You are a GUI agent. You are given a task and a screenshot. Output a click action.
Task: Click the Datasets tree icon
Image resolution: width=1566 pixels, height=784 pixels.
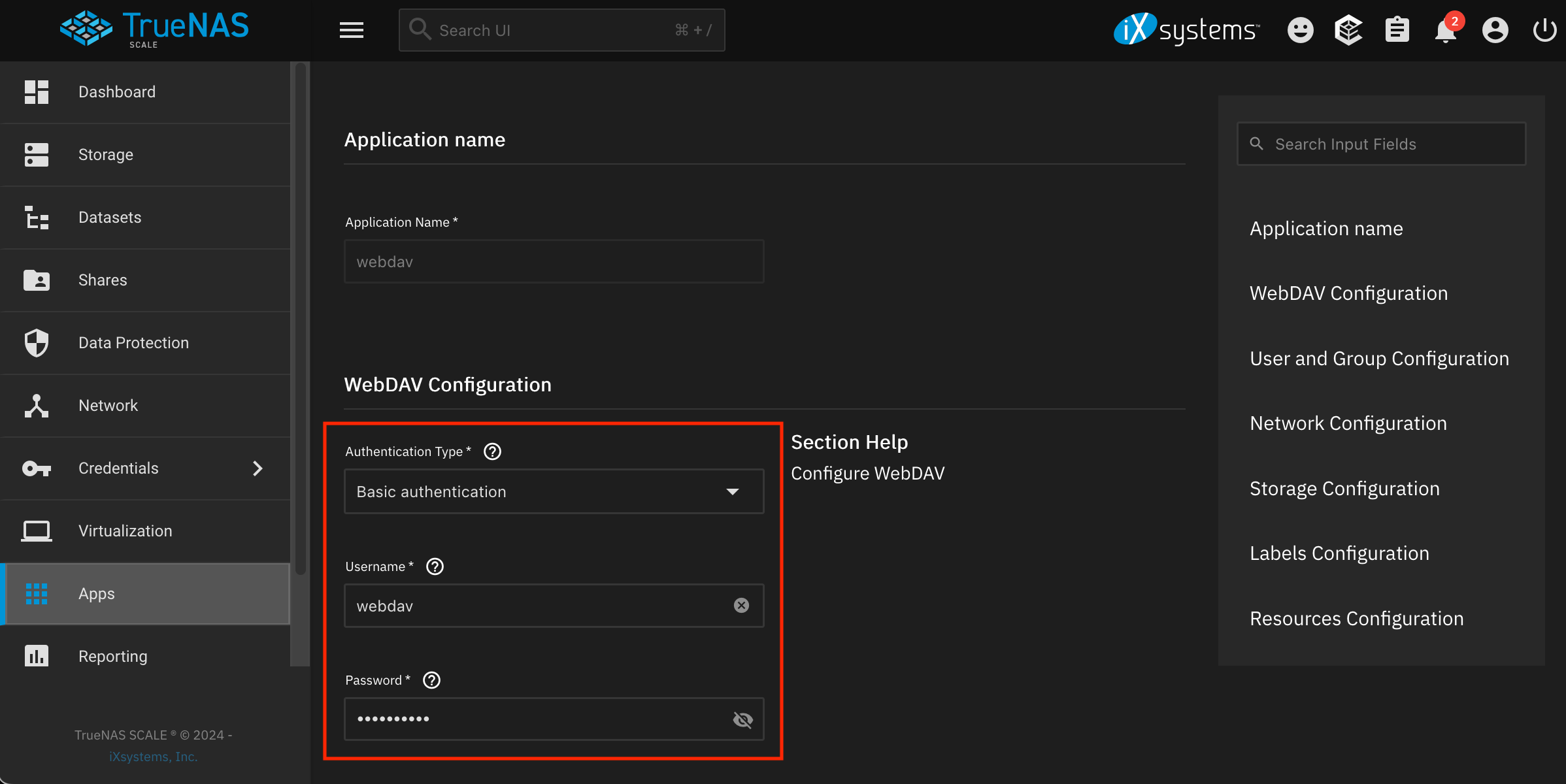click(x=37, y=218)
